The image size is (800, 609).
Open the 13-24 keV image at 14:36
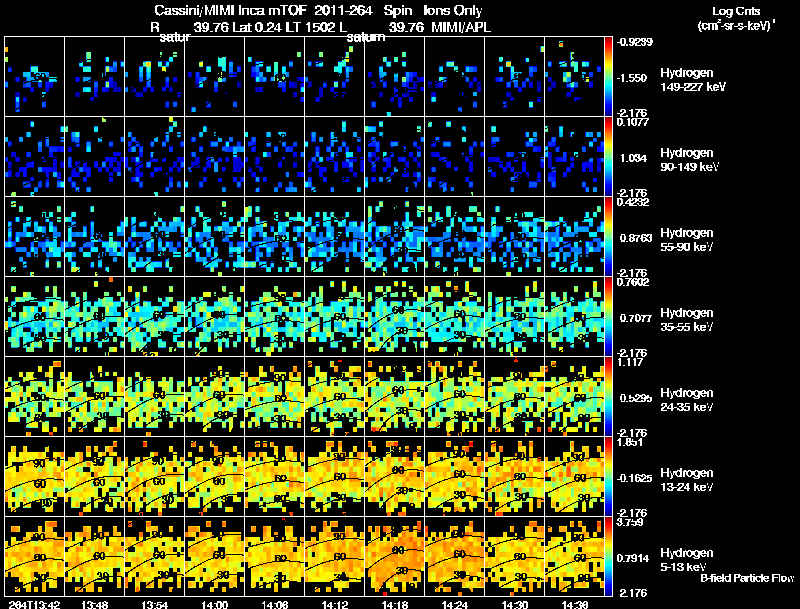(575, 477)
